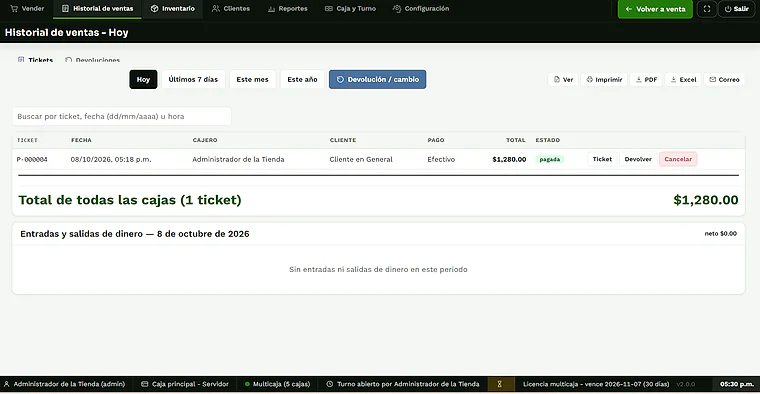Open the Historial de ventas tab
Image resolution: width=760 pixels, height=394 pixels.
click(97, 9)
